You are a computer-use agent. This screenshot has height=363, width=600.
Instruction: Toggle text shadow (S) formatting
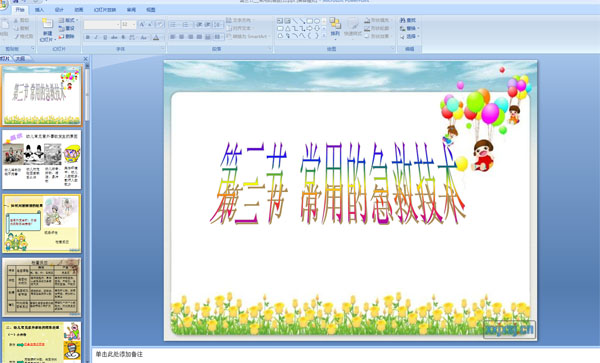(123, 37)
